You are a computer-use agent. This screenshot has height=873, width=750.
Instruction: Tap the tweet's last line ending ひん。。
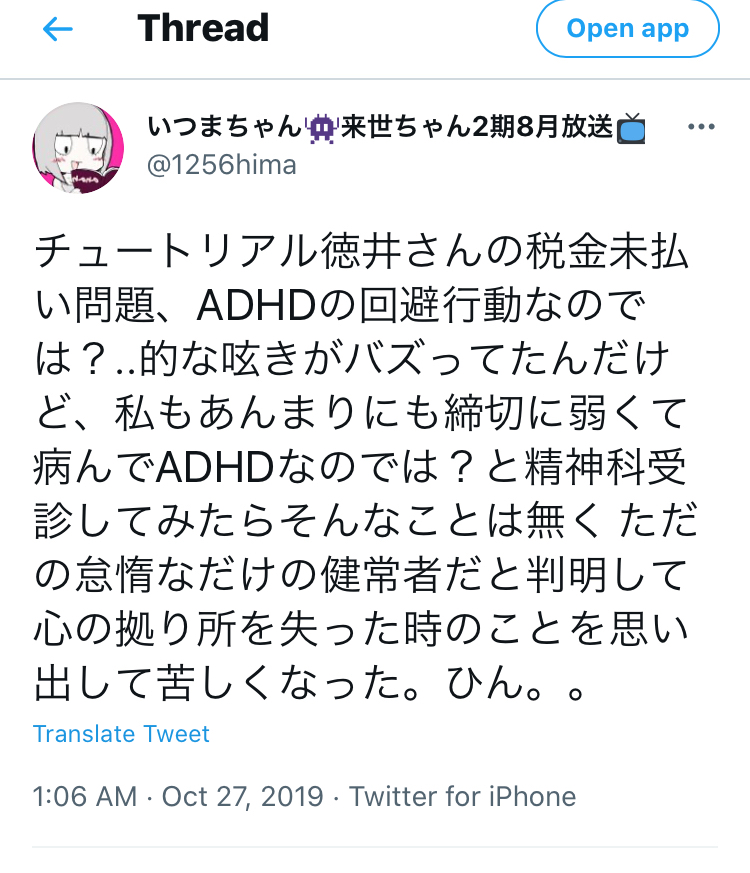coord(310,683)
